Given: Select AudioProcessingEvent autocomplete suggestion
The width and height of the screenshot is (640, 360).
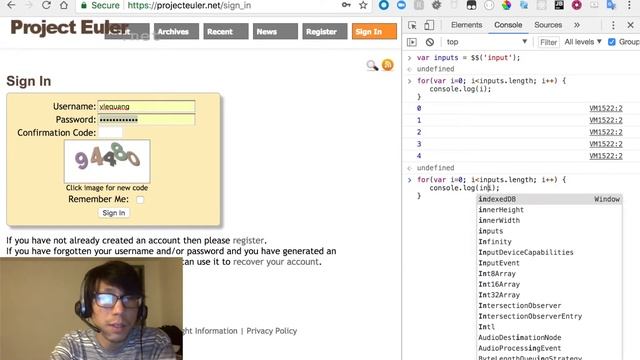Looking at the screenshot, I should [x=549, y=348].
